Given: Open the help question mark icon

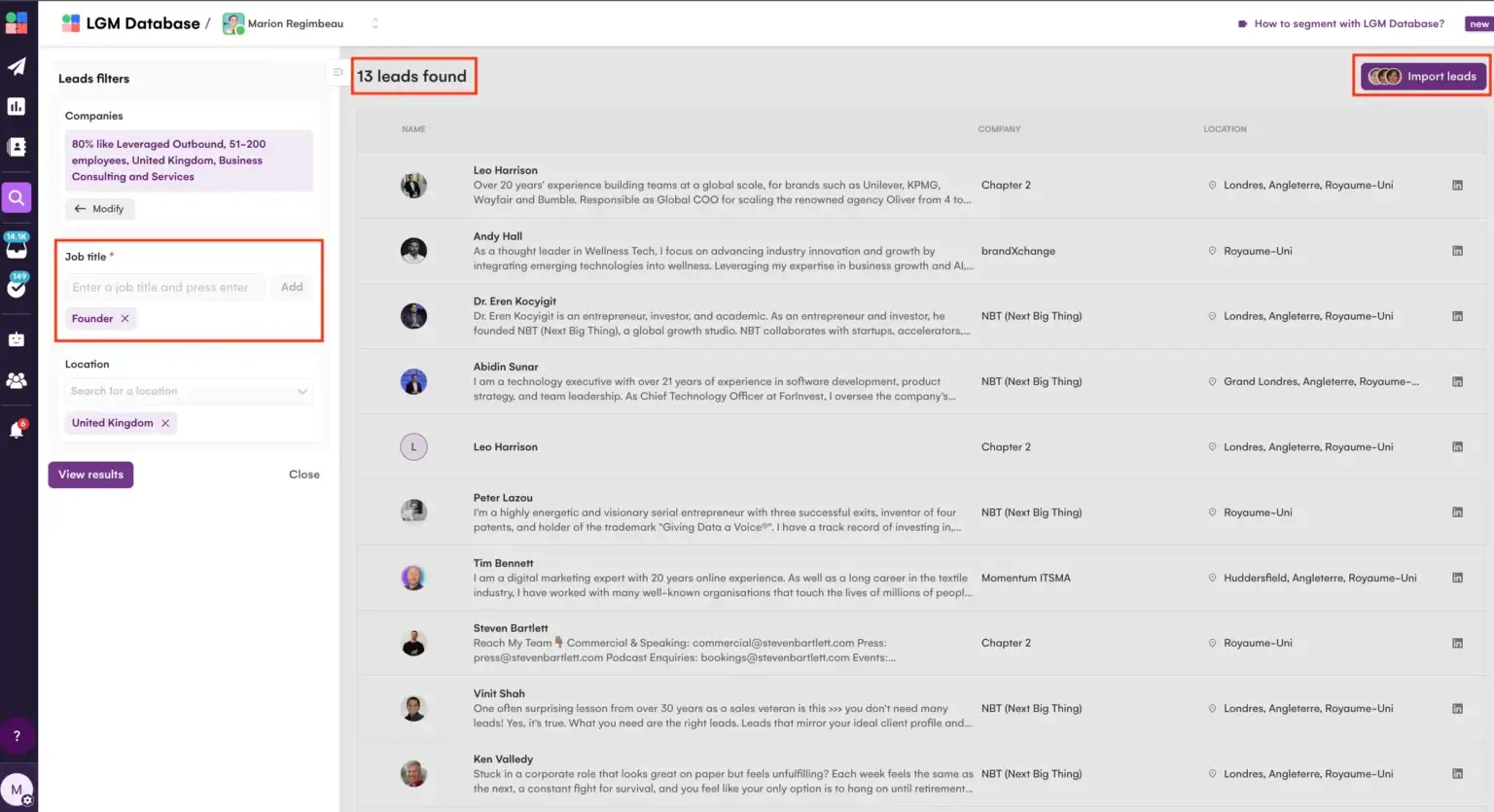Looking at the screenshot, I should click(17, 736).
